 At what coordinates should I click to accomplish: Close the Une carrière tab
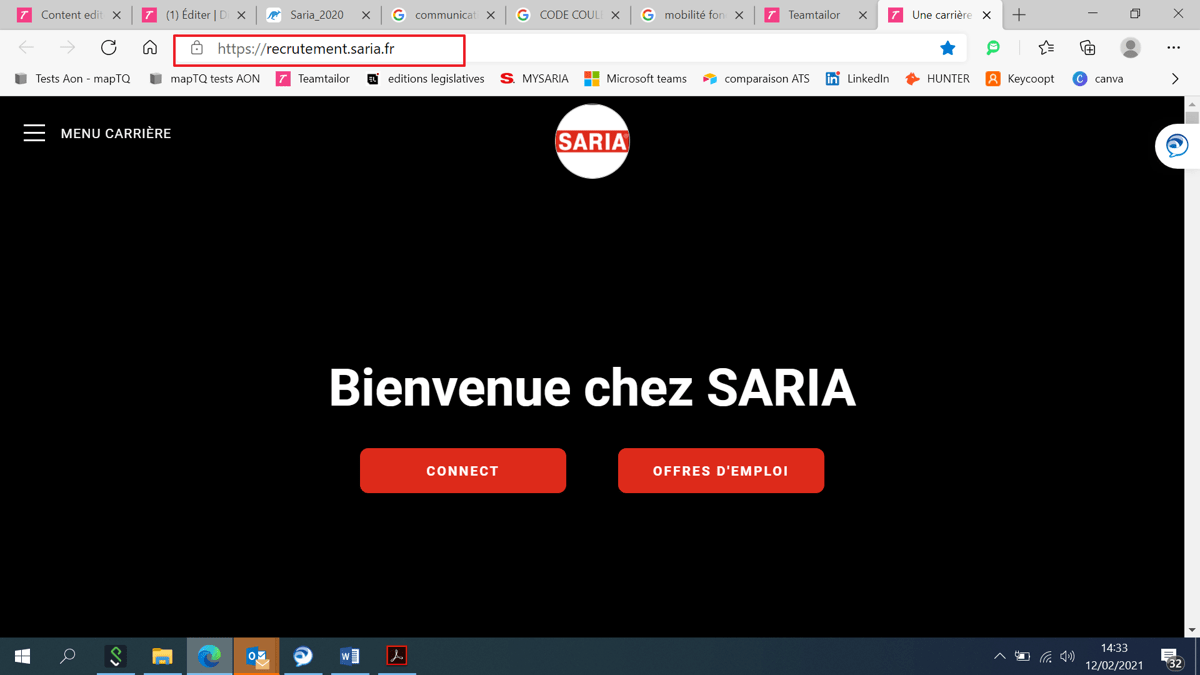[x=987, y=15]
